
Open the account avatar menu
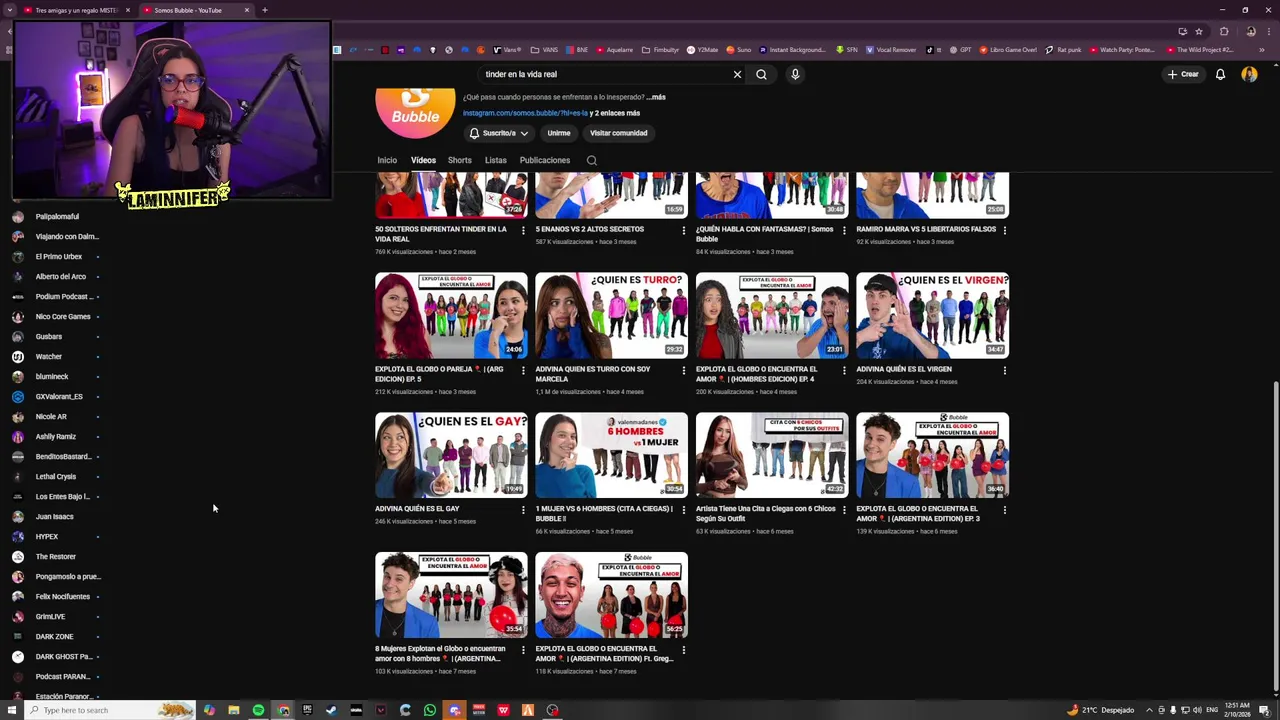1249,74
